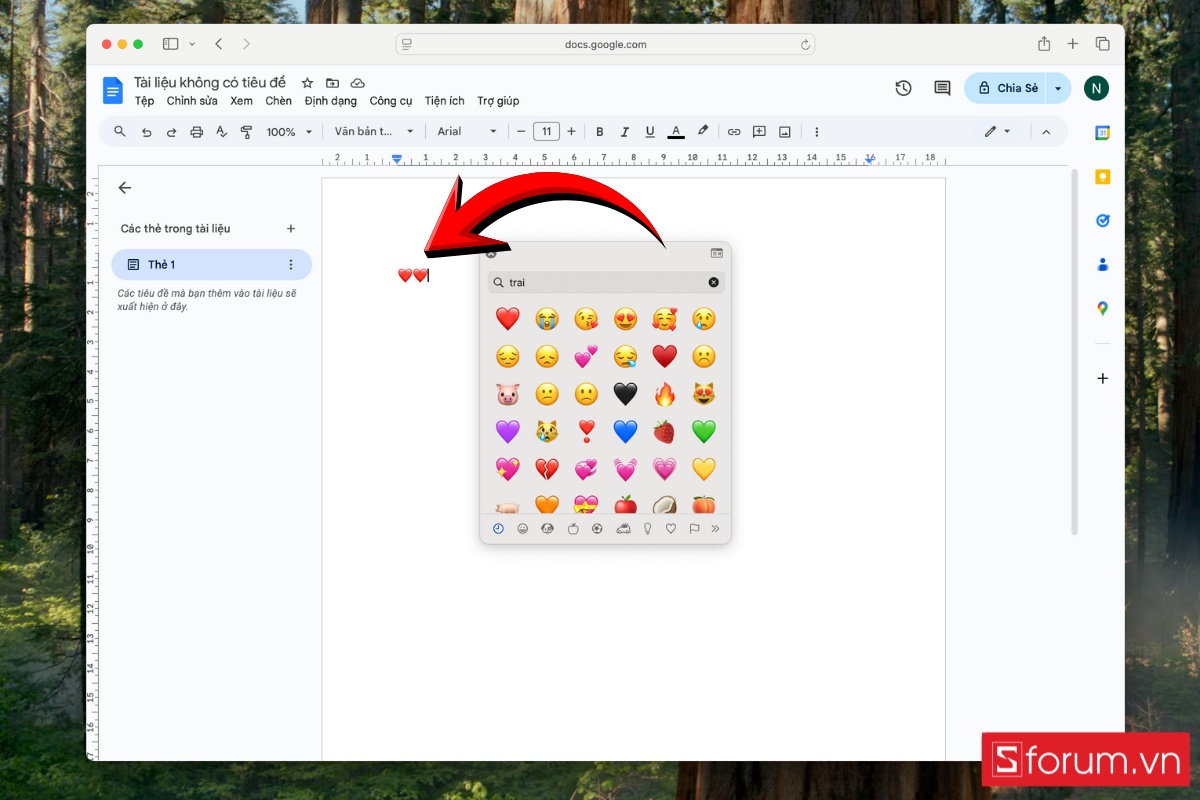Open the Travel emoji category
Viewport: 1200px width, 800px height.
point(622,528)
